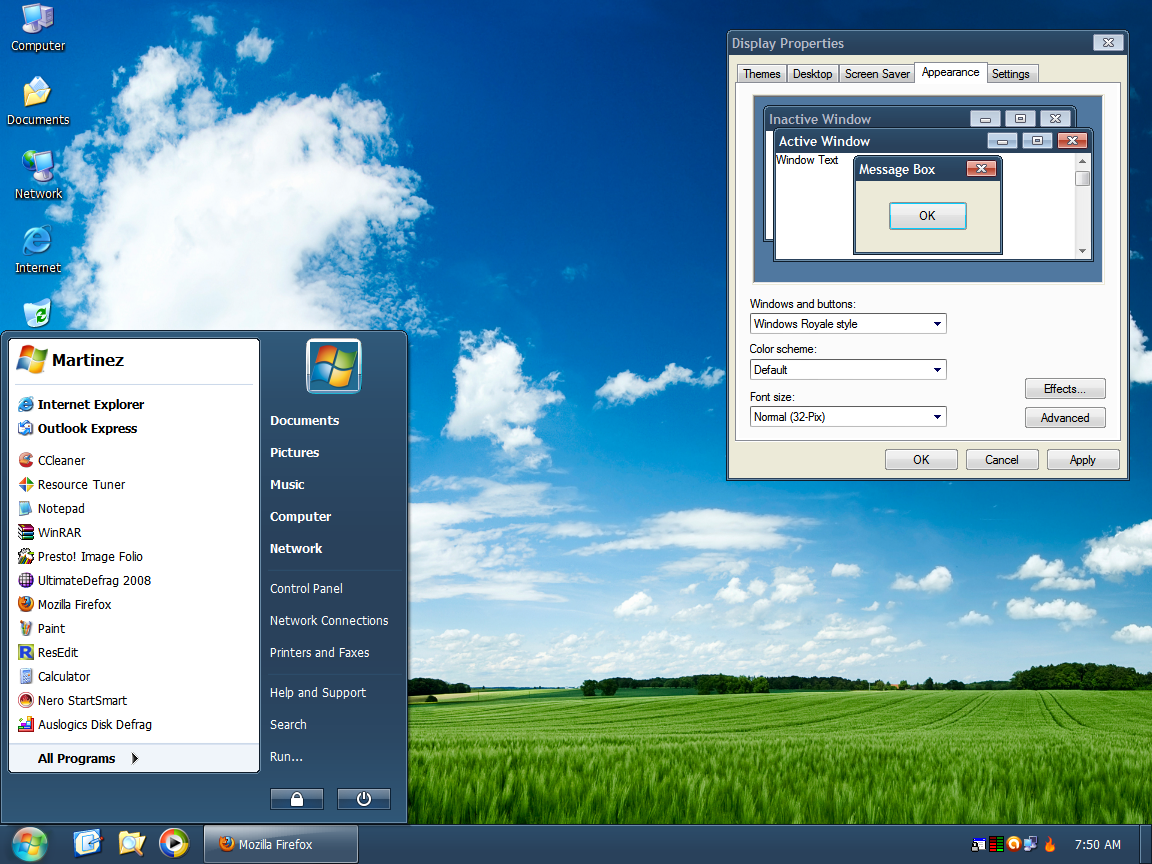Click the power button in Start menu
Image resolution: width=1152 pixels, height=864 pixels.
pos(363,799)
